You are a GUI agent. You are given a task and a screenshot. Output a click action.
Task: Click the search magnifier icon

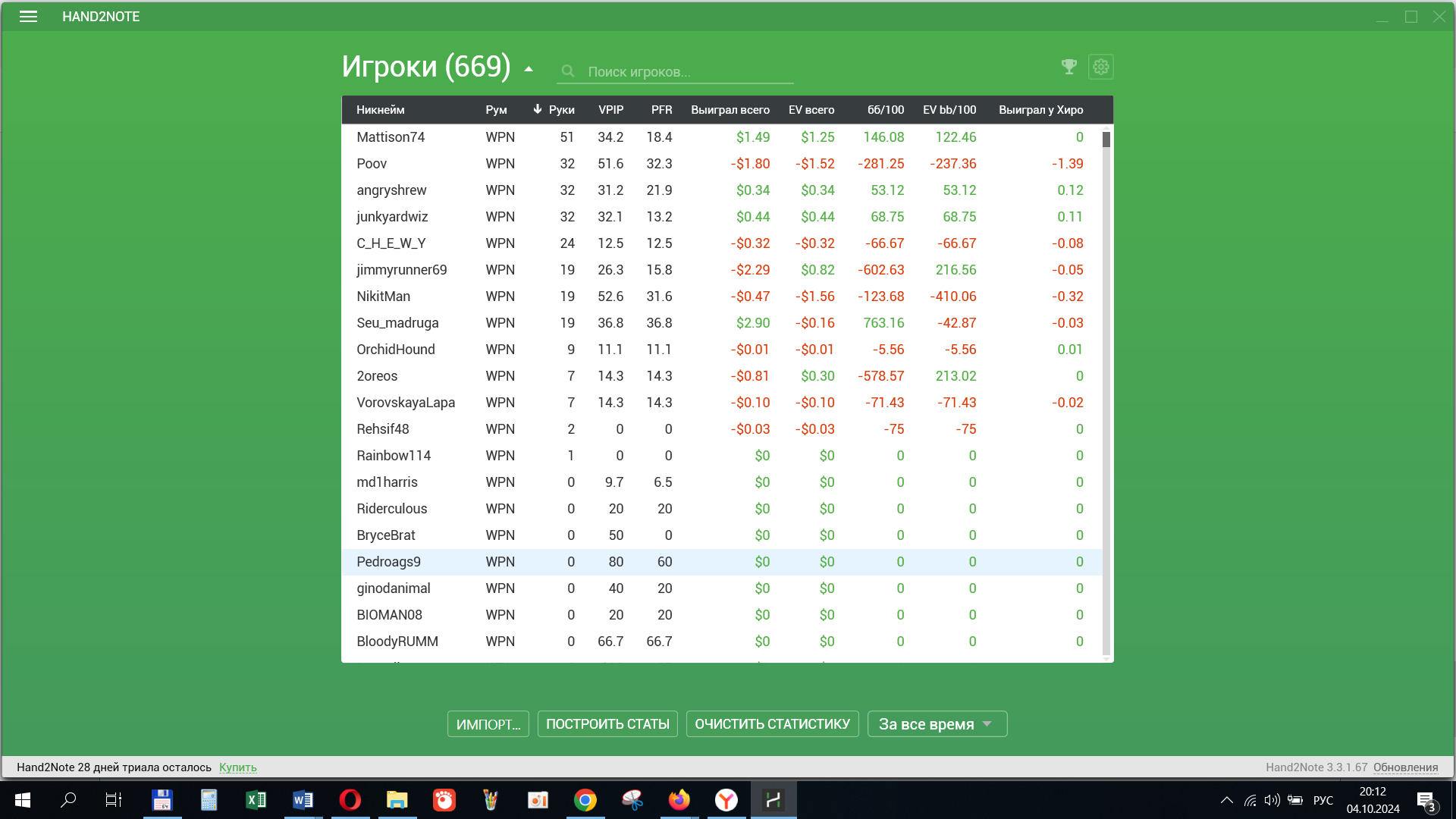[x=568, y=71]
